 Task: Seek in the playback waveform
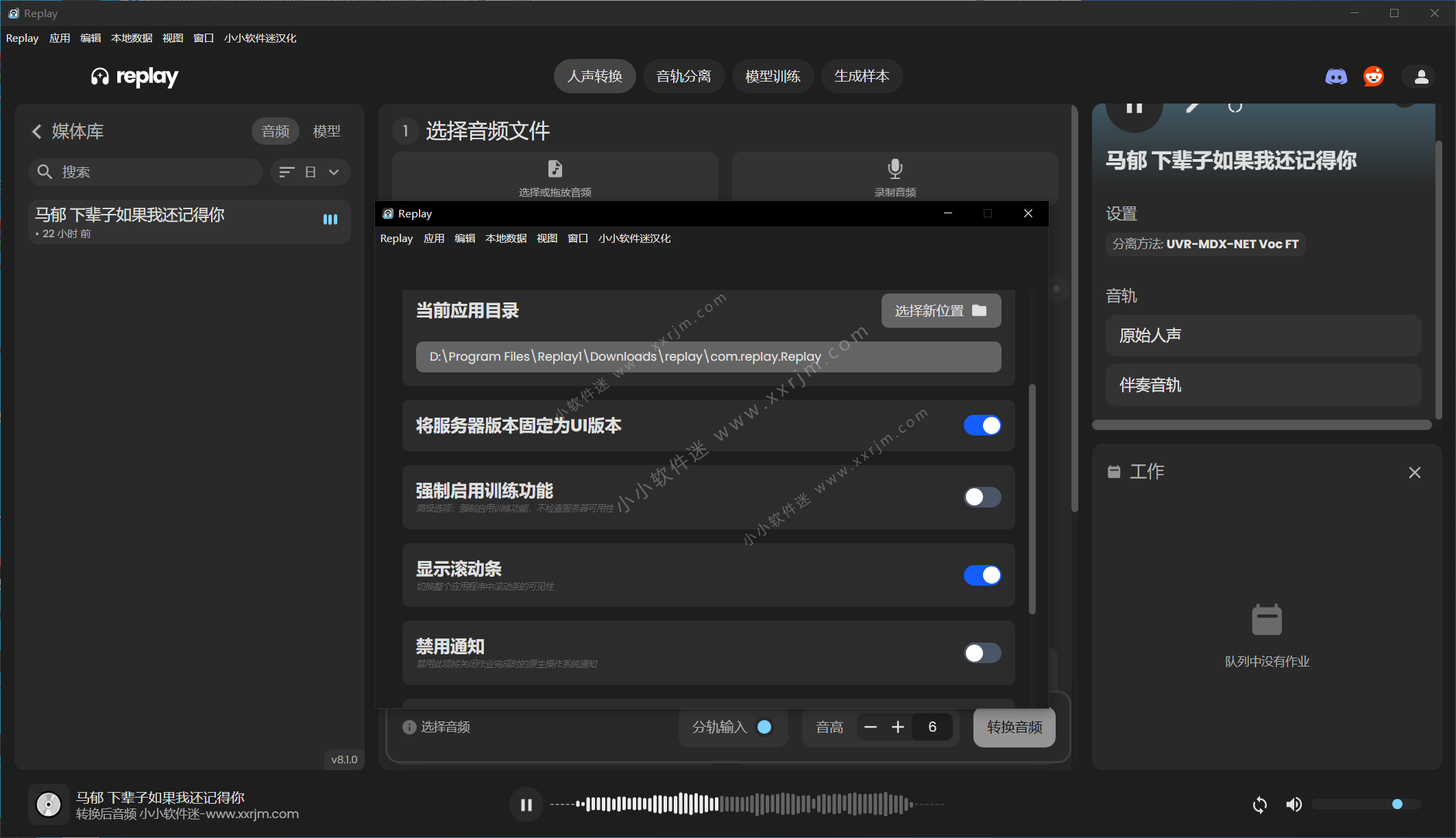click(x=747, y=804)
